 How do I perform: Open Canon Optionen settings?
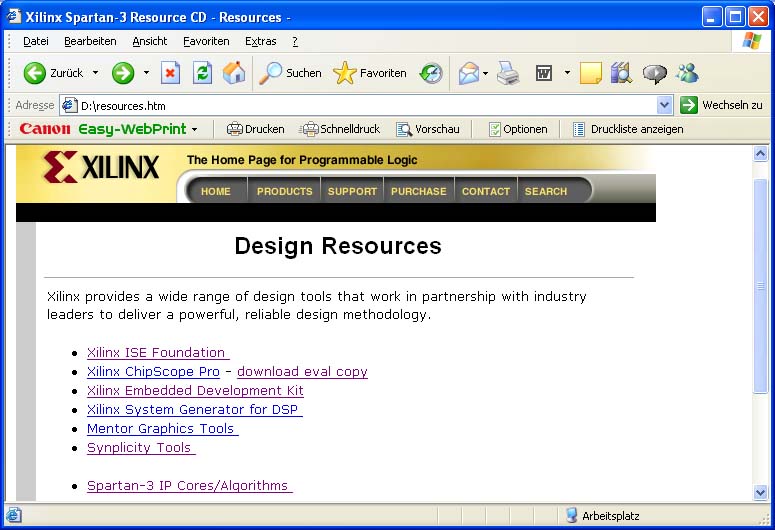(x=518, y=129)
